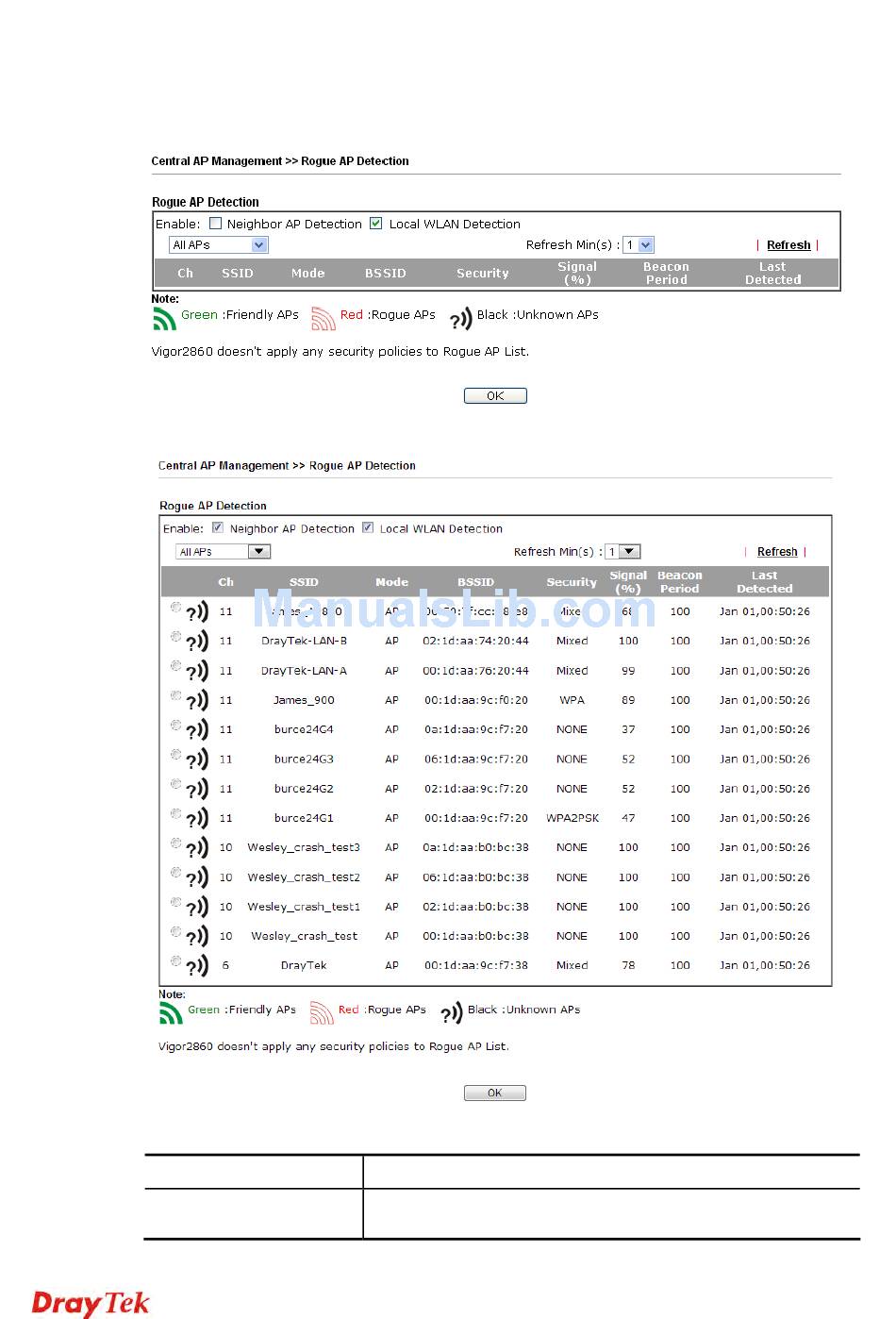Image resolution: width=896 pixels, height=1319 pixels.
Task: Click red Rogue APs legend icon in lower panel
Action: [x=323, y=1012]
